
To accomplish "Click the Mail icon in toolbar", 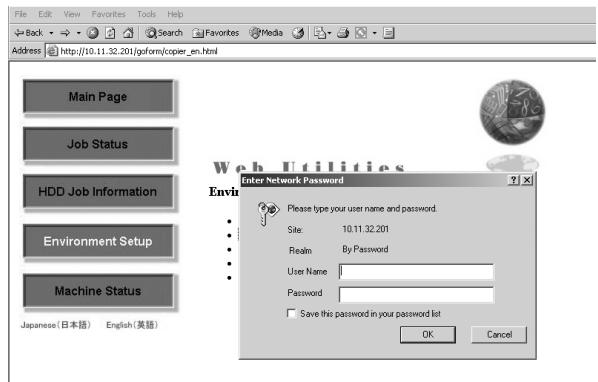I will pos(320,33).
